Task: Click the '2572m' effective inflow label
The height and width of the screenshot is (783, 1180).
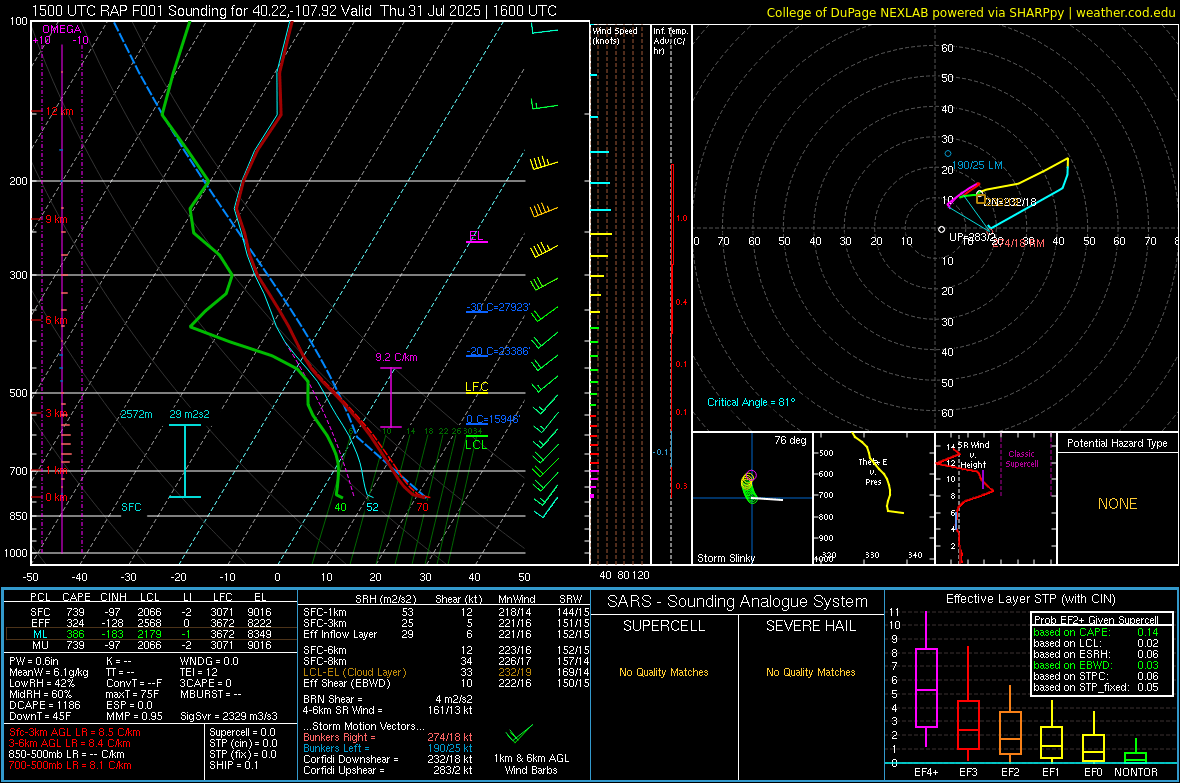Action: click(136, 414)
